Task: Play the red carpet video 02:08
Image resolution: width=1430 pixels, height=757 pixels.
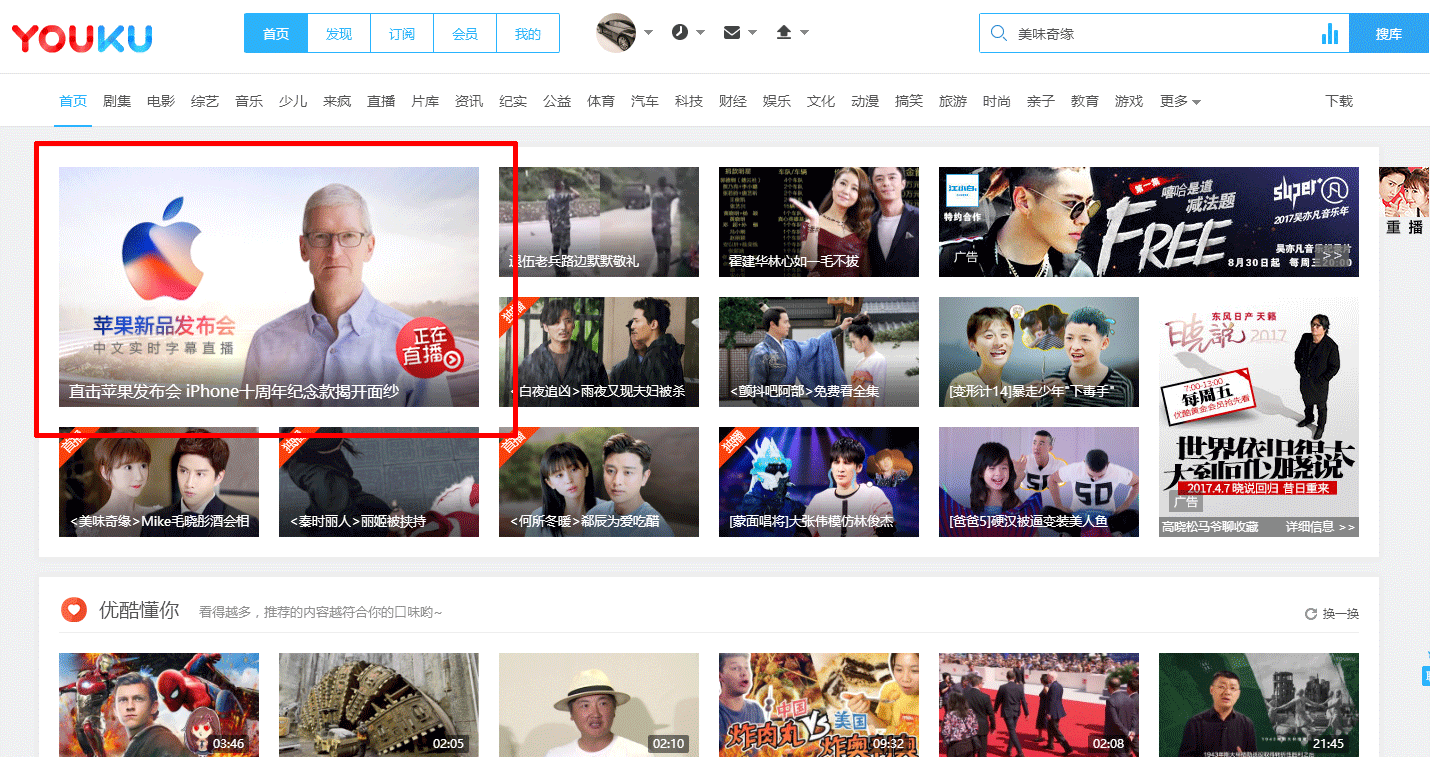Action: pos(1039,705)
